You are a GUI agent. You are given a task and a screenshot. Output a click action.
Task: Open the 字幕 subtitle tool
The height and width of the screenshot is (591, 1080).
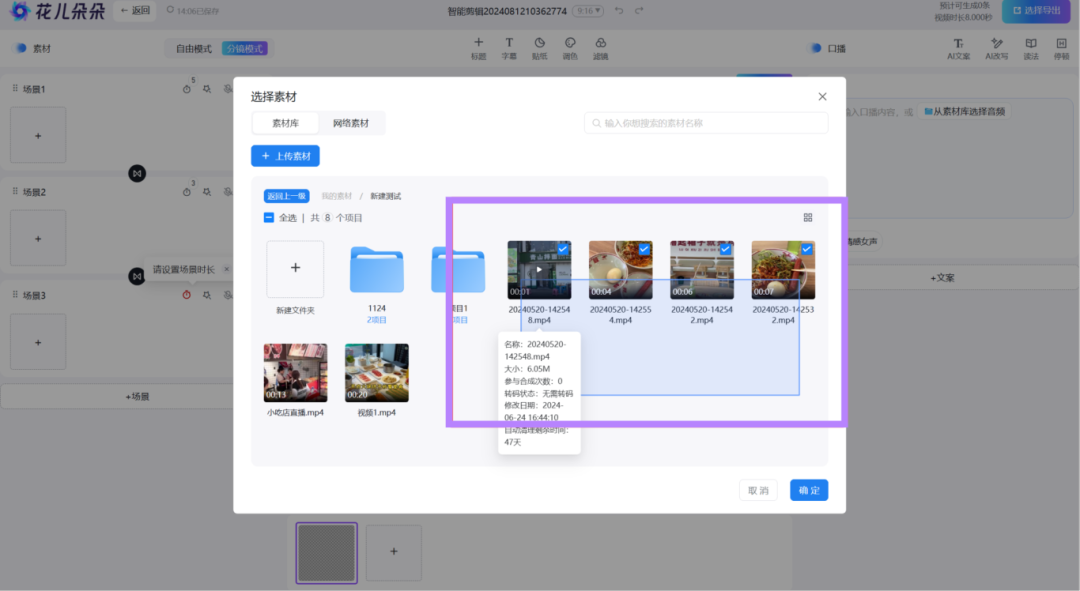click(509, 48)
